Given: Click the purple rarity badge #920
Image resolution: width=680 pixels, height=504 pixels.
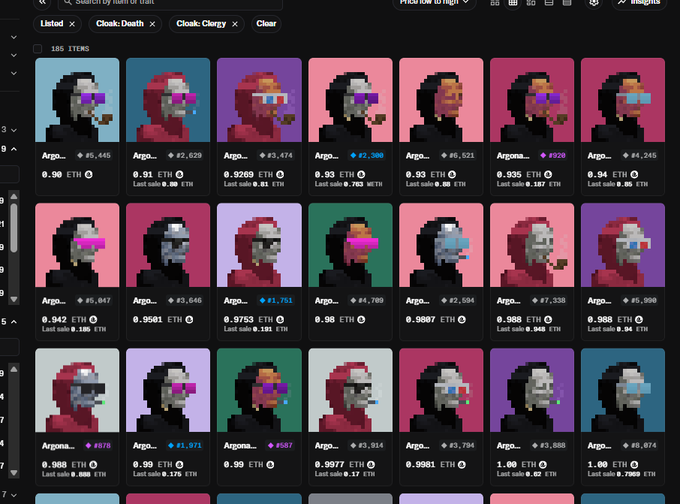Looking at the screenshot, I should coord(553,155).
